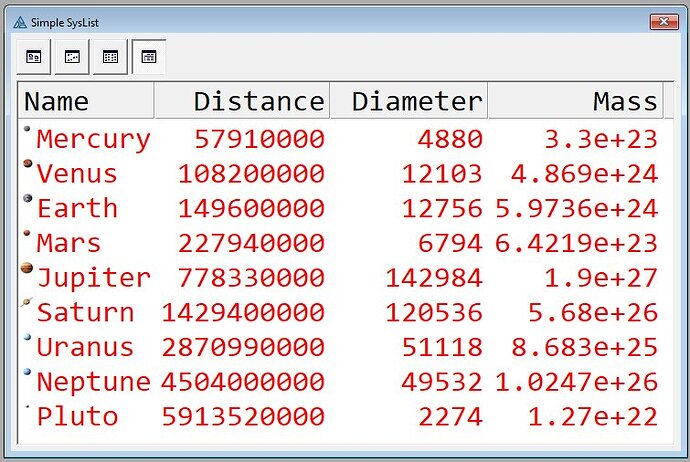
Task: Click Mars diameter value 6794
Action: point(450,243)
